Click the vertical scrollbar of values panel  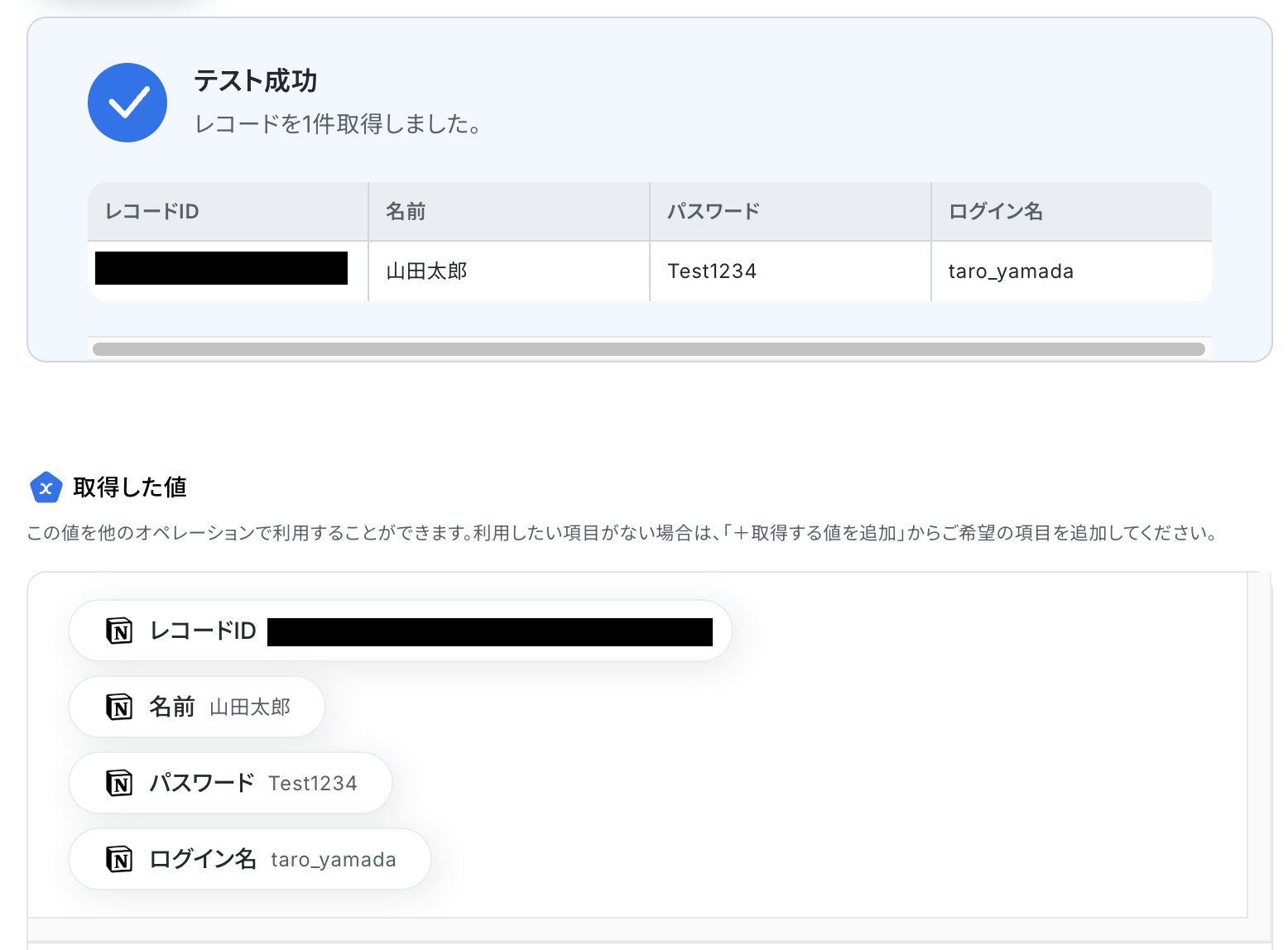[x=1259, y=745]
